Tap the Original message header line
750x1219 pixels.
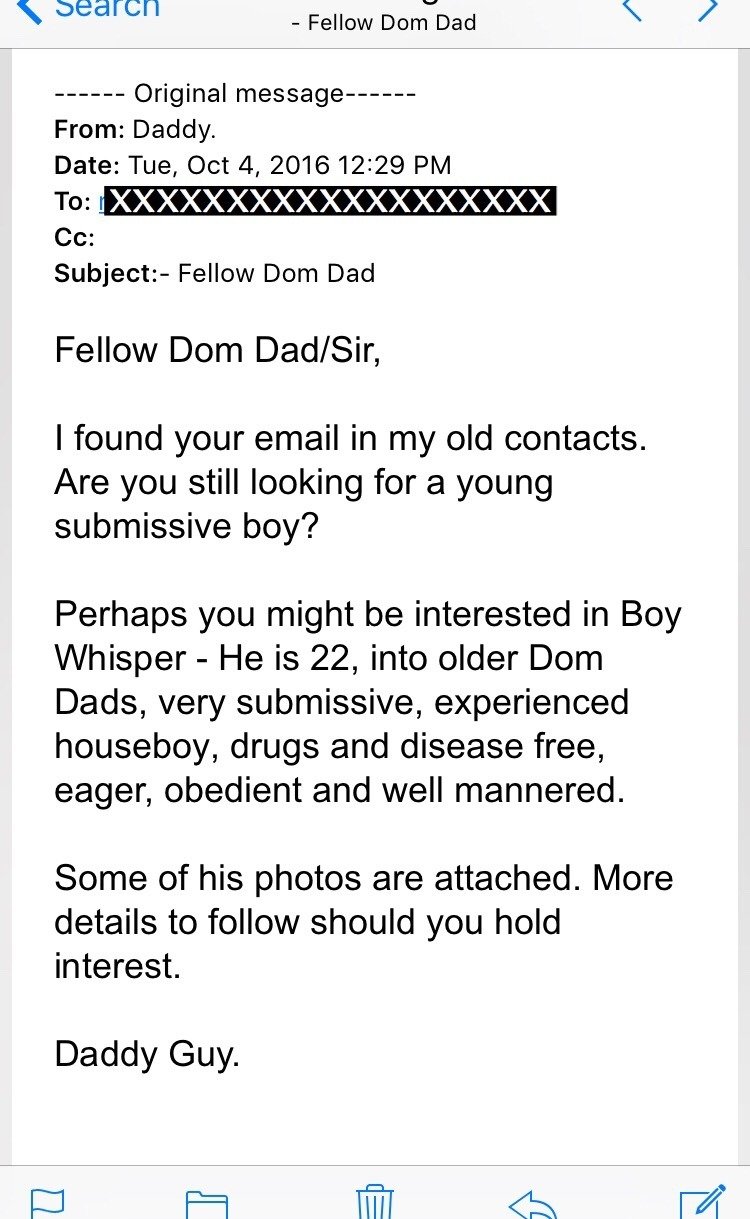click(x=235, y=94)
